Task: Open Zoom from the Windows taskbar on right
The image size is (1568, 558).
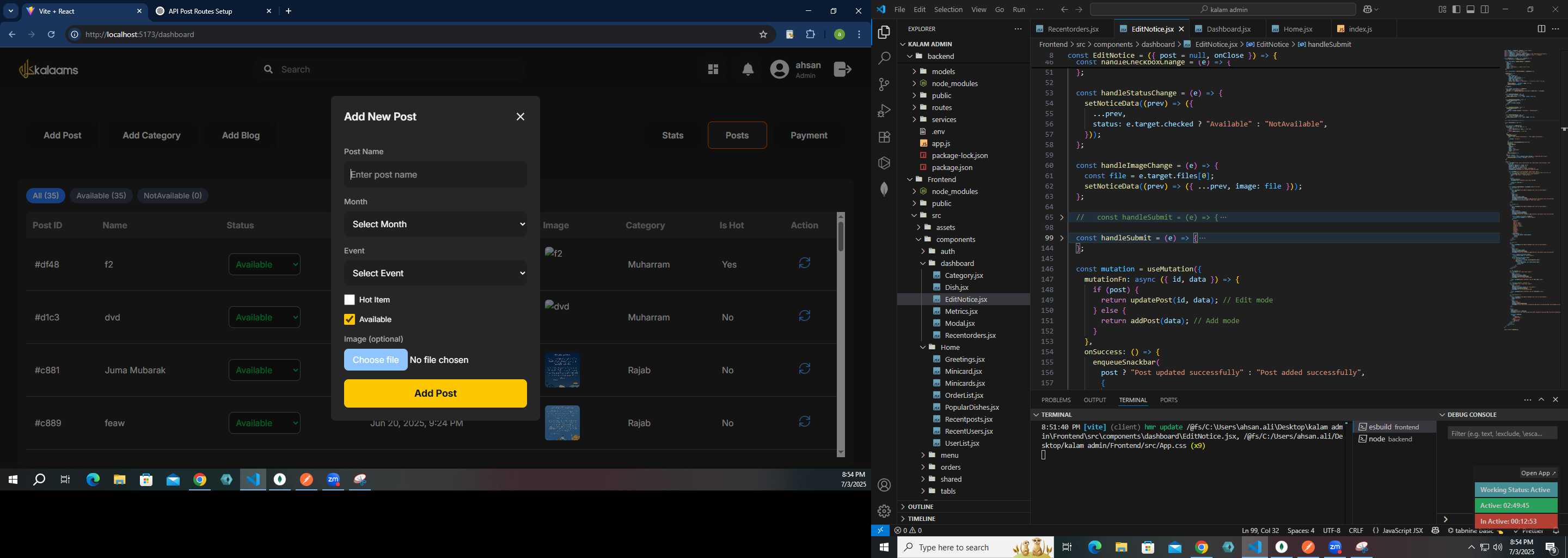Action: 1335,548
